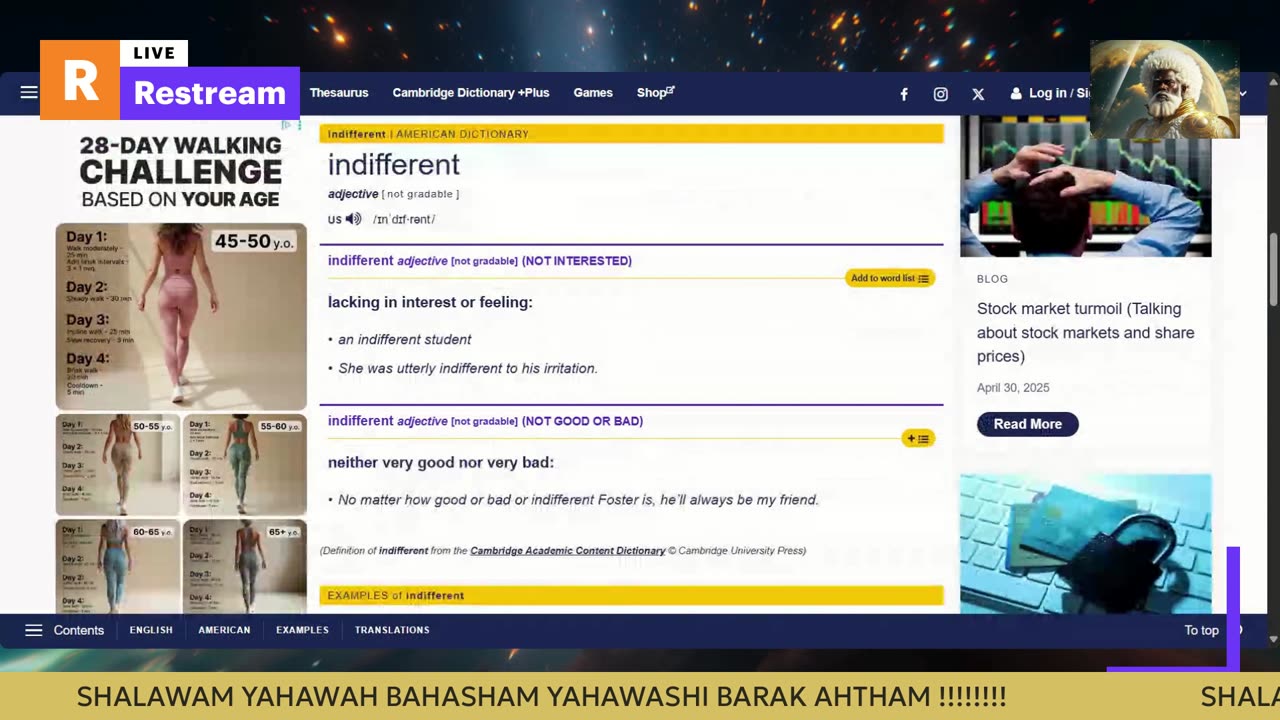Open Cambridge Academic Content Dictionary link
Screen dimensions: 1280x720
(x=567, y=551)
